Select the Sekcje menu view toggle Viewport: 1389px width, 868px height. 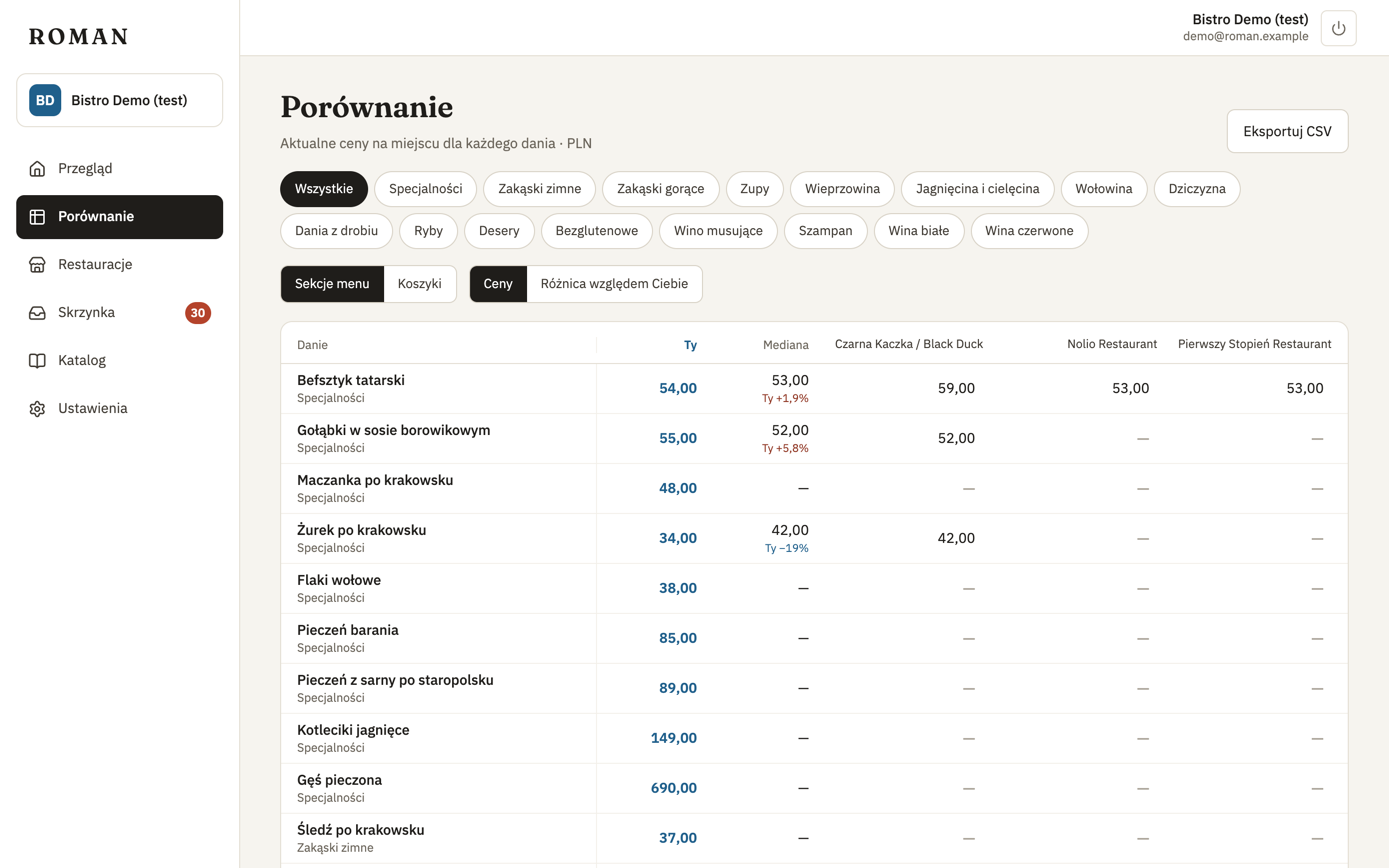coord(332,284)
